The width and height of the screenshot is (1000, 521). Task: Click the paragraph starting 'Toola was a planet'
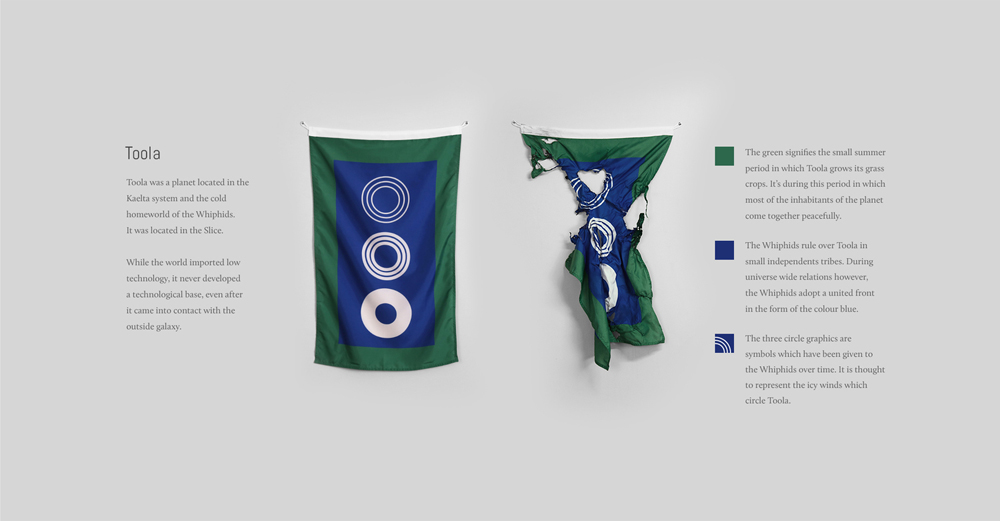tap(188, 206)
